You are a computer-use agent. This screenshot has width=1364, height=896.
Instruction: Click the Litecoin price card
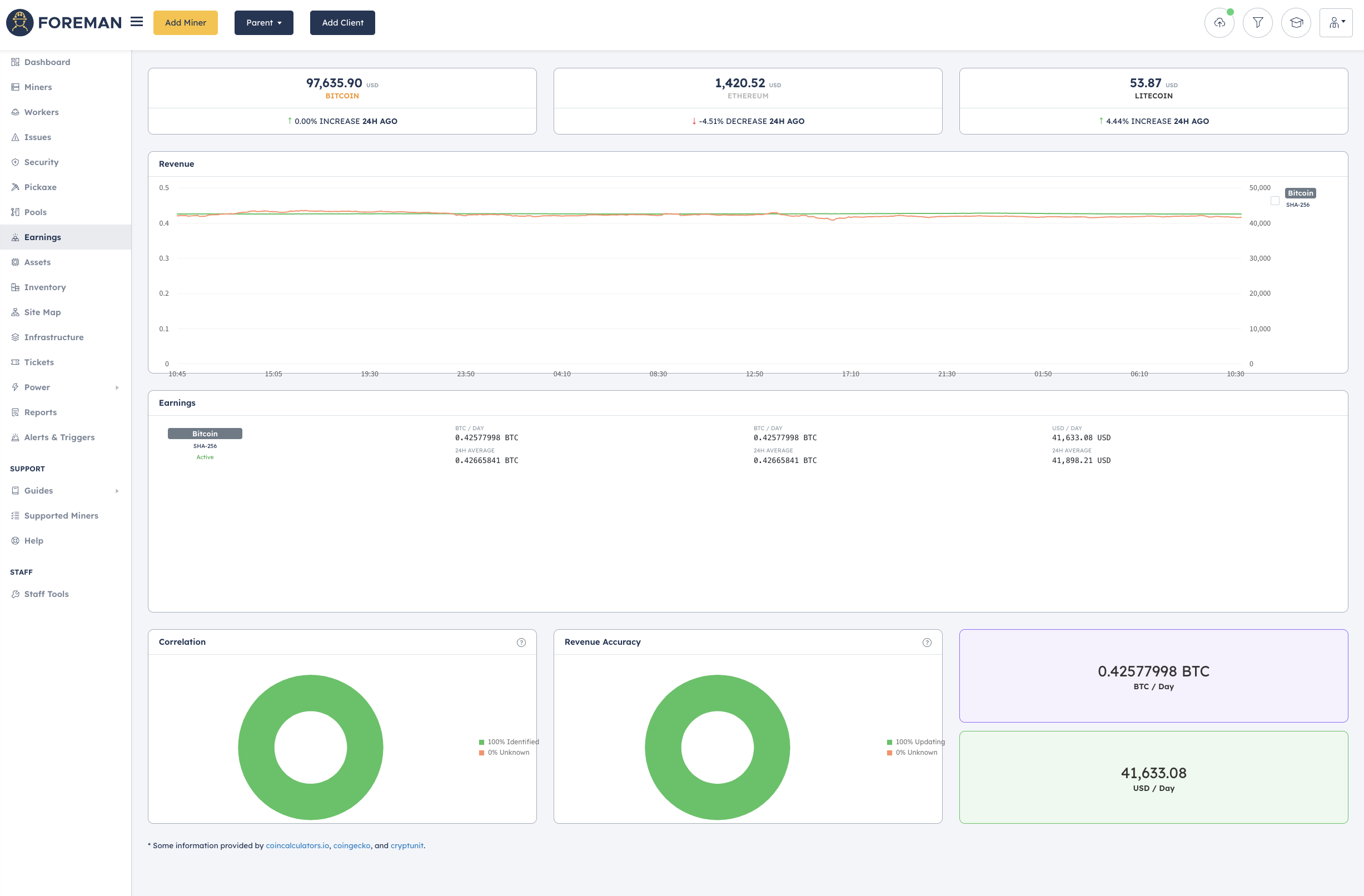tap(1154, 102)
